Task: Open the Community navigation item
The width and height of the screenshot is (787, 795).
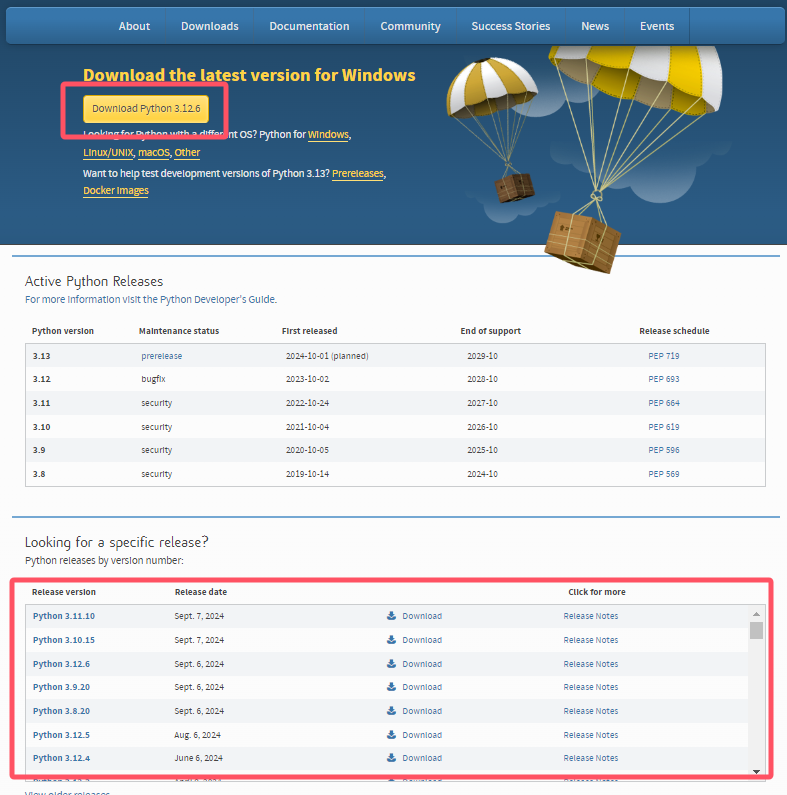Action: point(410,26)
